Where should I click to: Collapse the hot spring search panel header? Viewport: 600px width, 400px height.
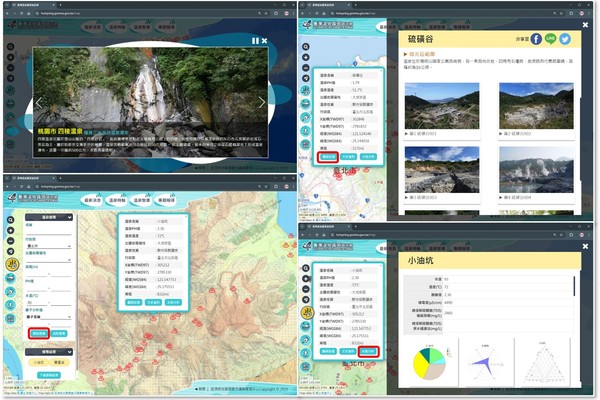click(x=49, y=217)
